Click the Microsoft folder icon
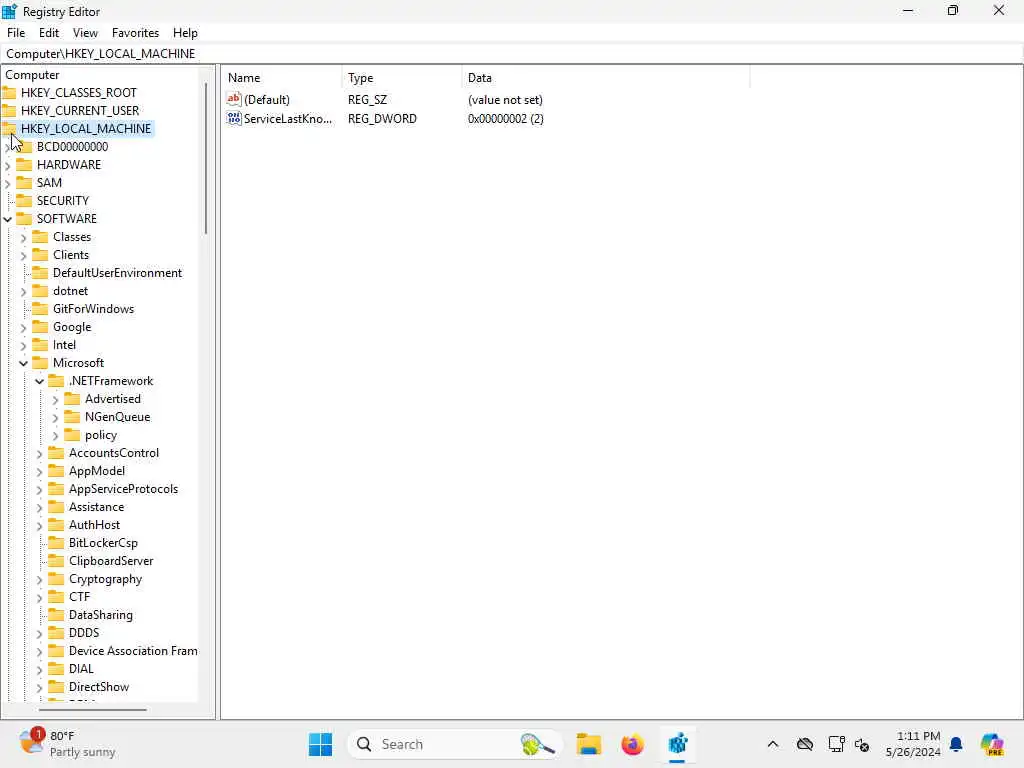Image resolution: width=1024 pixels, height=768 pixels. 40,363
